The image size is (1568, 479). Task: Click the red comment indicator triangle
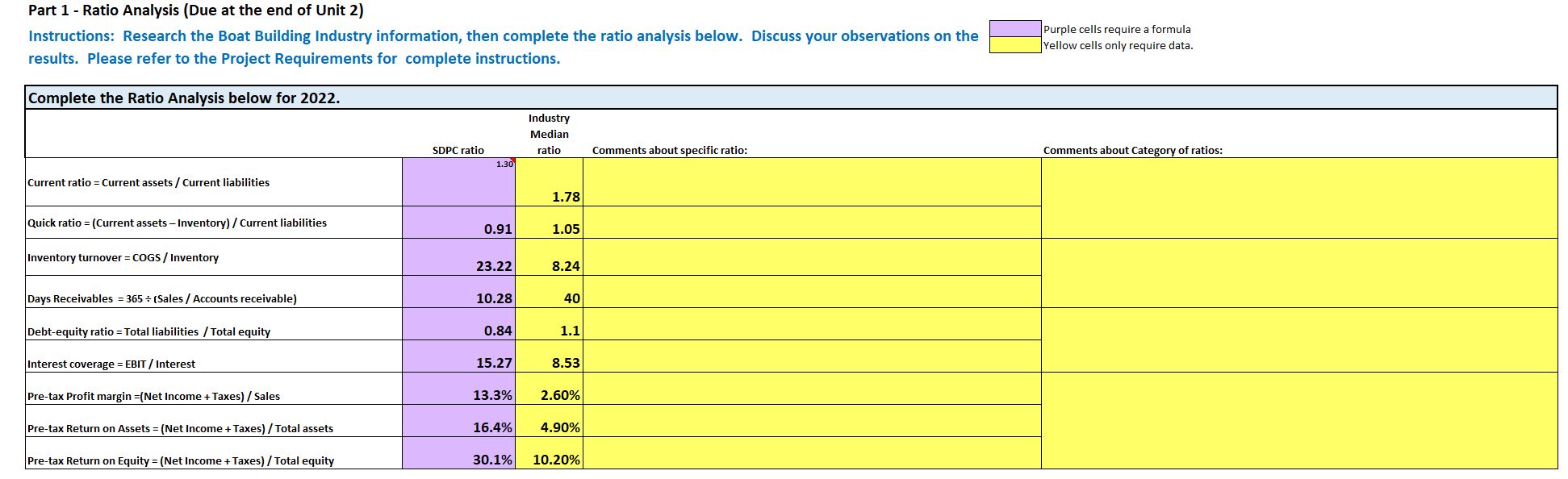click(x=512, y=161)
